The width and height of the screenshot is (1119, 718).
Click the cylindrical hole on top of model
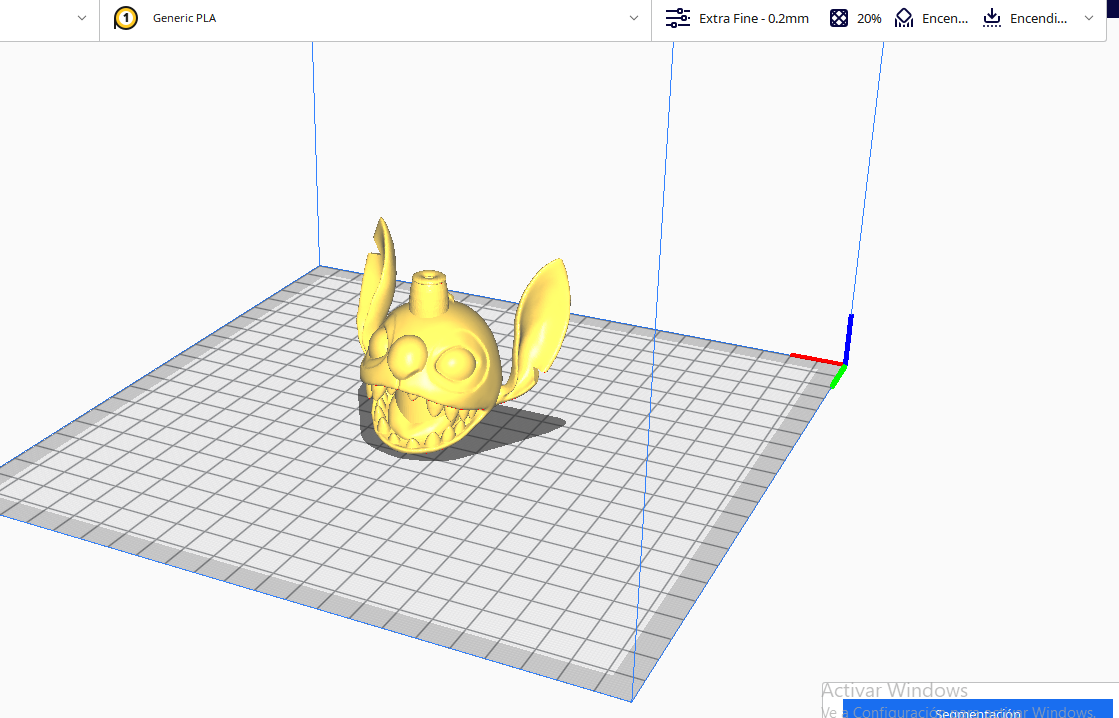point(431,276)
